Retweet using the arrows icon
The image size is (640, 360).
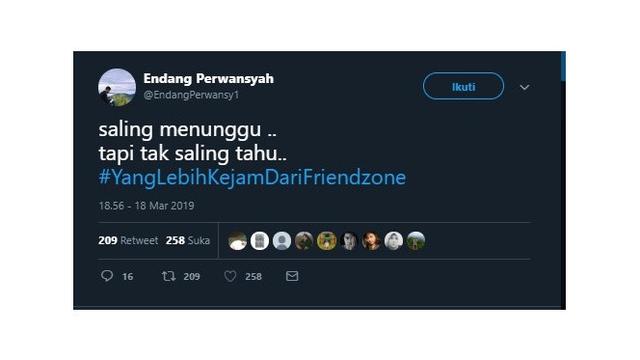169,276
